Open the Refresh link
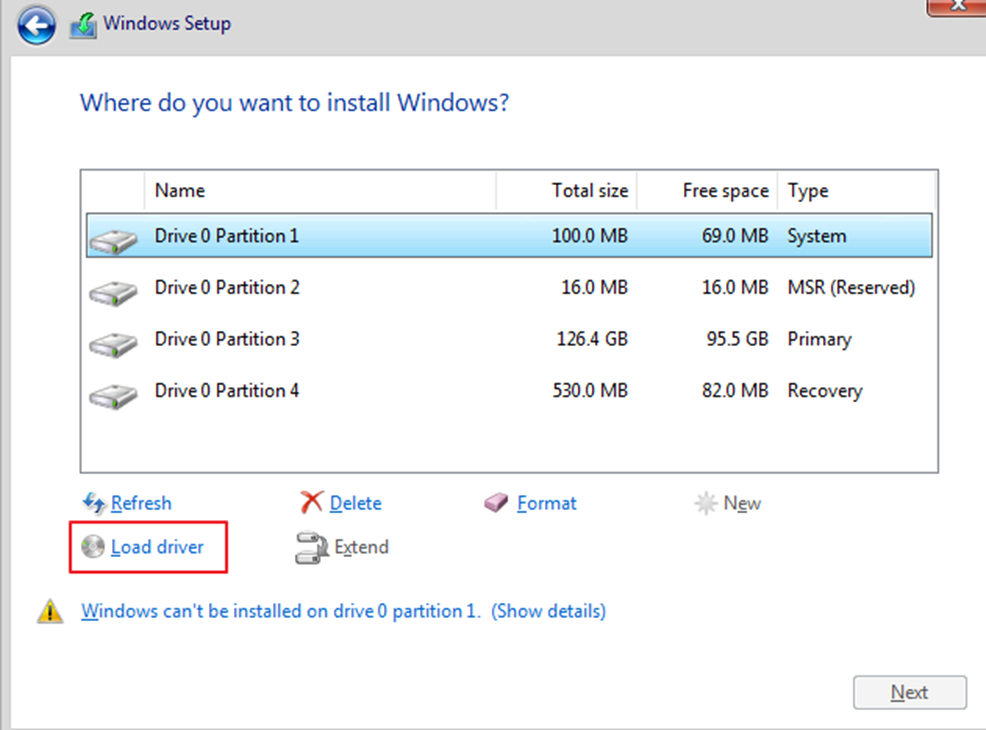 pyautogui.click(x=141, y=503)
